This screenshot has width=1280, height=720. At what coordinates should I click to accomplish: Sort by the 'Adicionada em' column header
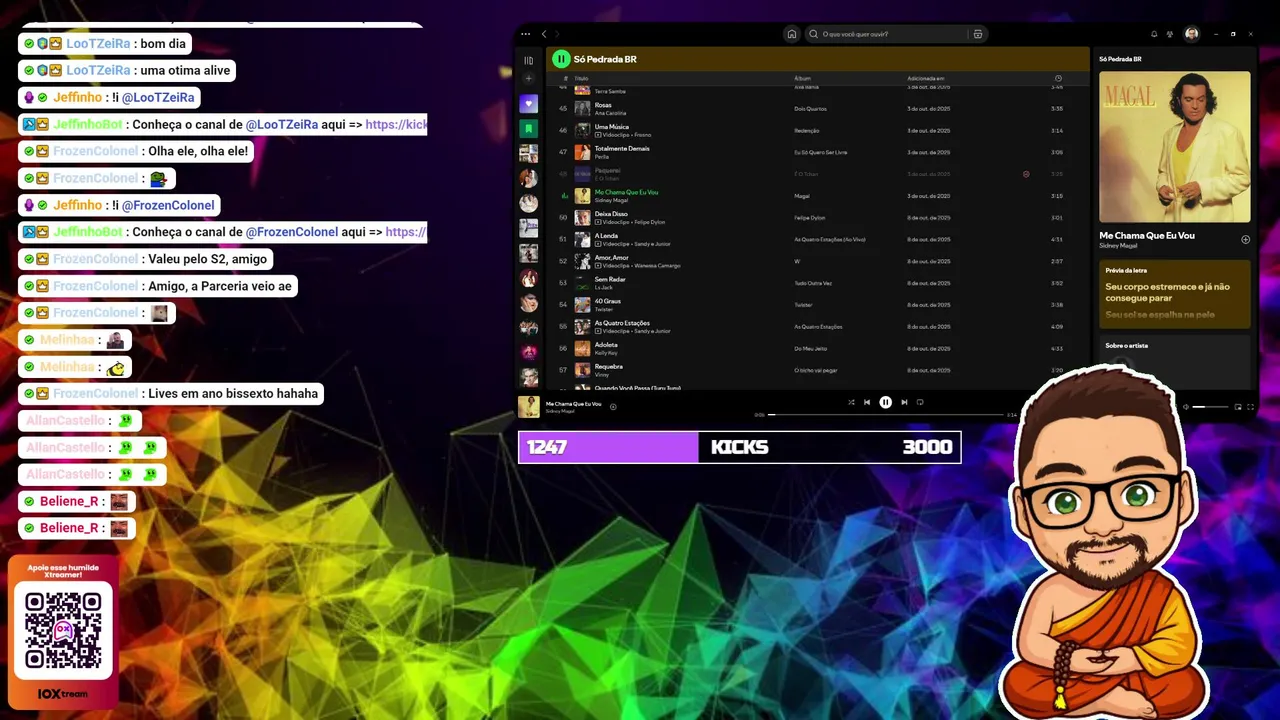point(926,78)
